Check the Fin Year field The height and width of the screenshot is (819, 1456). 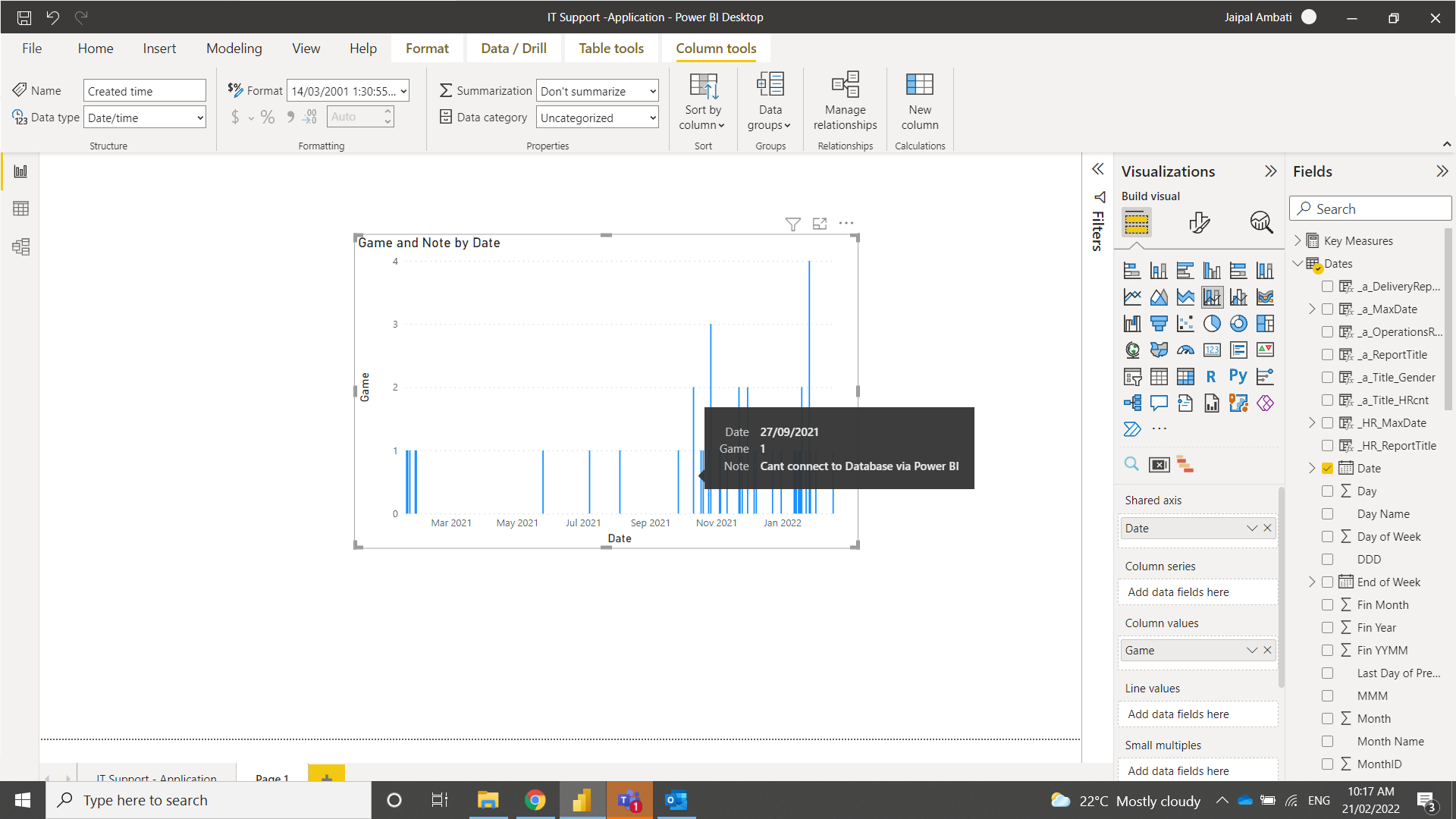click(1327, 627)
